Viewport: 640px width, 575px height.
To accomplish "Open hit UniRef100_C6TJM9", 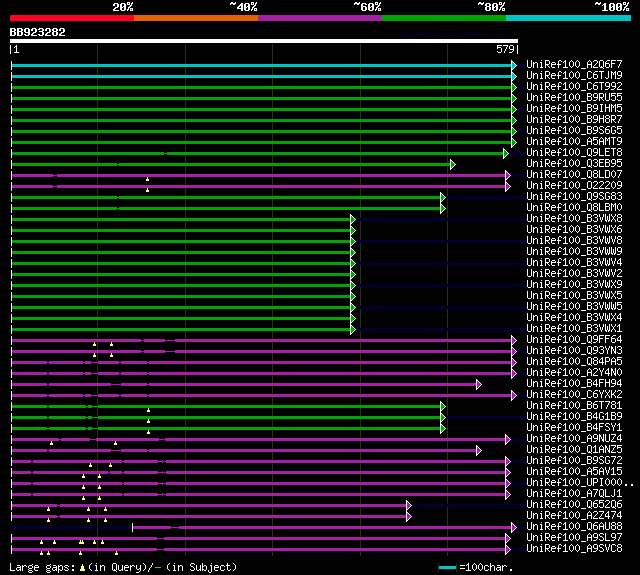I will coord(574,75).
